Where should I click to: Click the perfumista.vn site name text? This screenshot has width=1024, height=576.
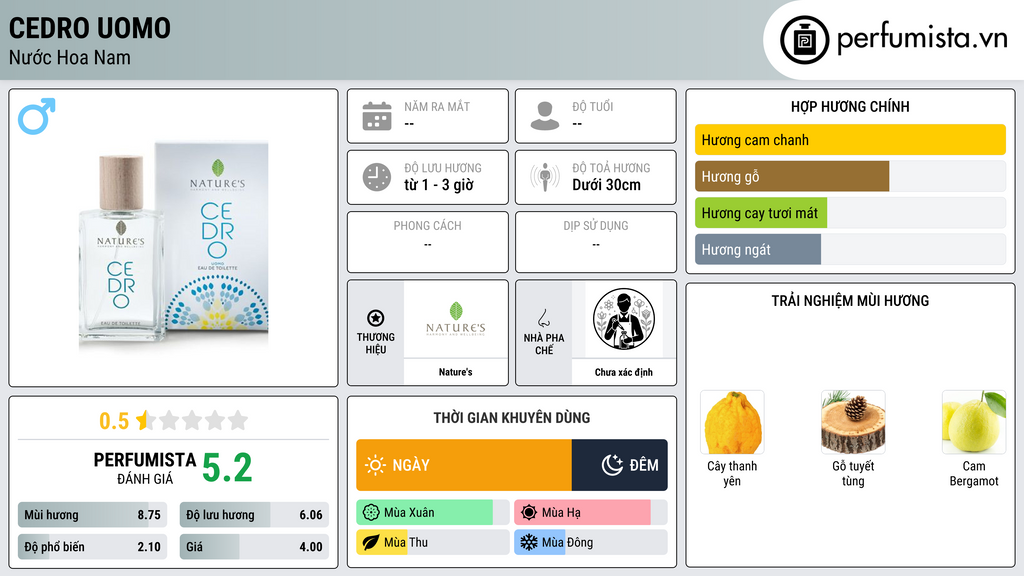coord(922,39)
